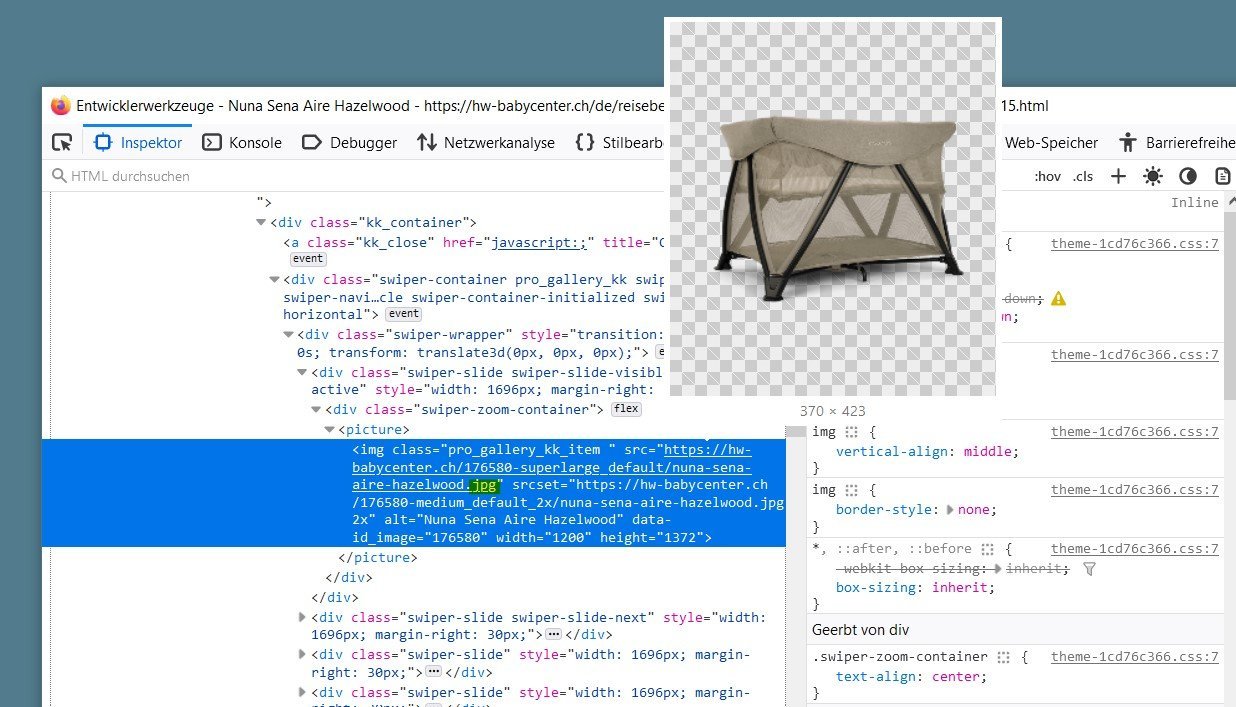Click the filter funnel beside webkit-box-sizing

(x=1090, y=568)
